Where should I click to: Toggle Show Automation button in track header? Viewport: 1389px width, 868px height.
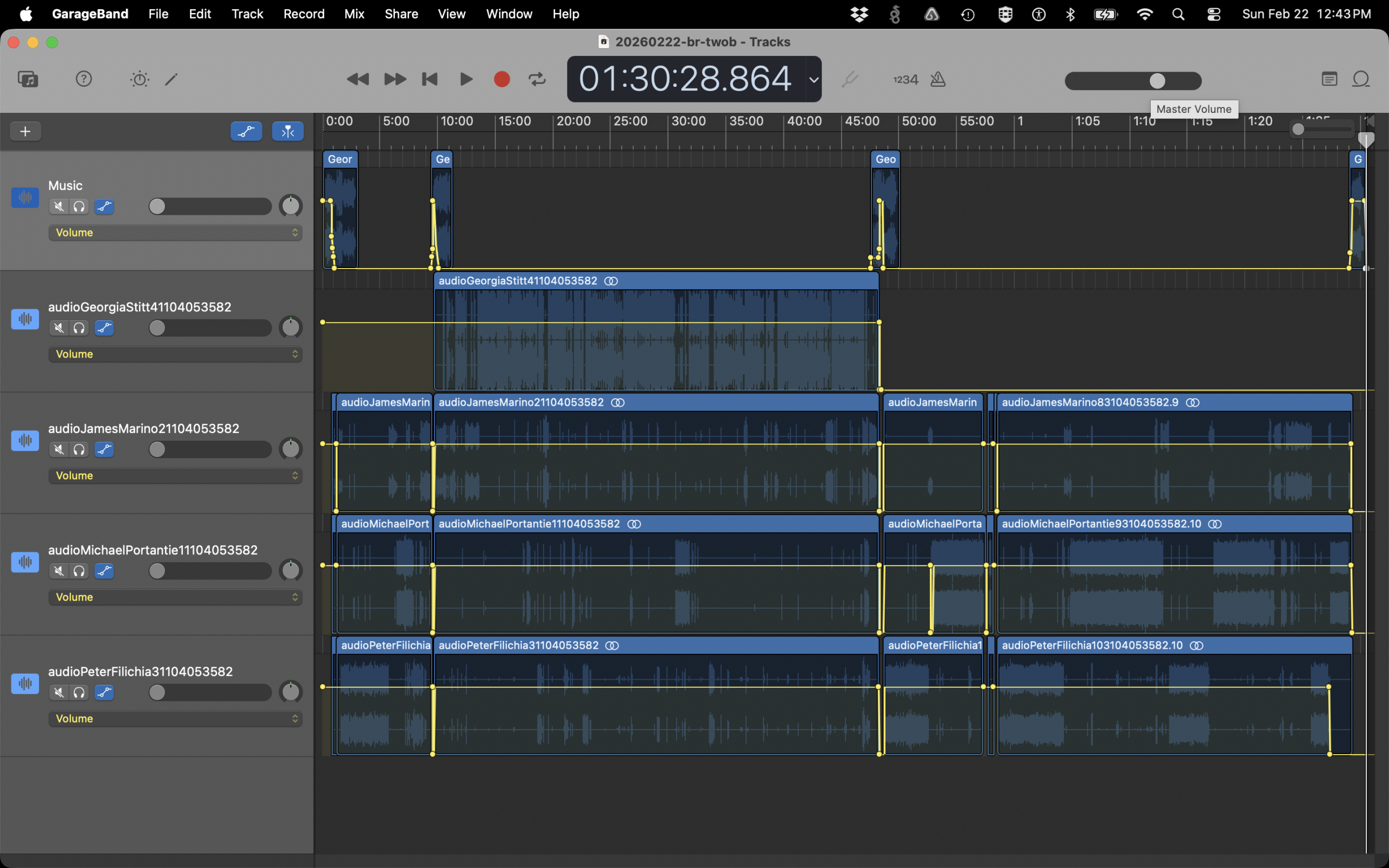pos(246,131)
